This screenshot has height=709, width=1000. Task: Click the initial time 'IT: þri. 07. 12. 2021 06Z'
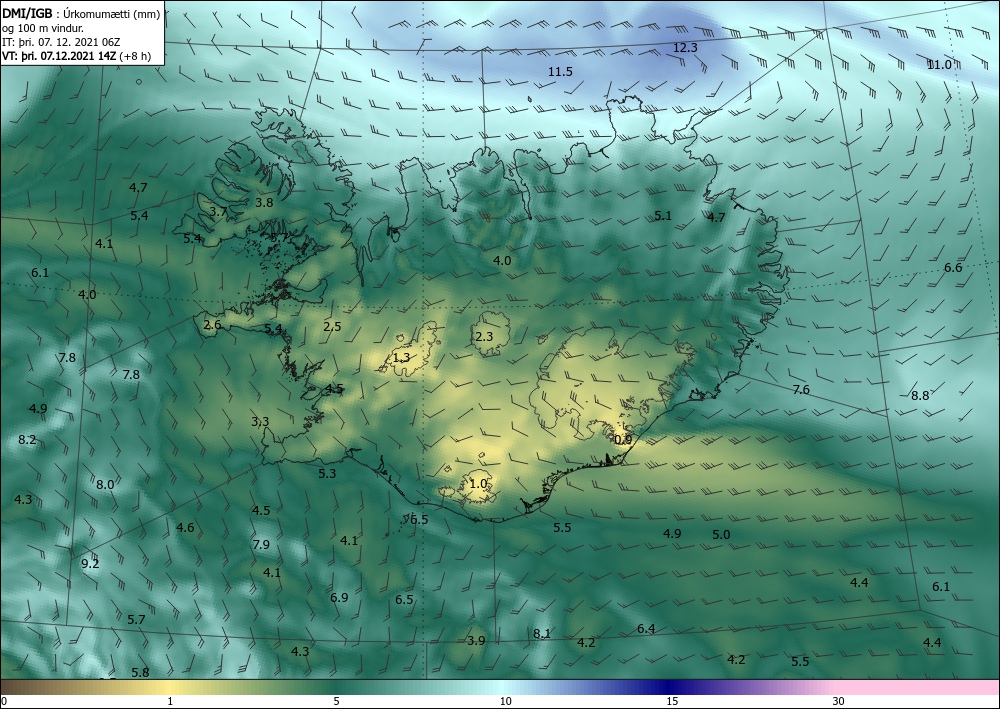coord(61,41)
